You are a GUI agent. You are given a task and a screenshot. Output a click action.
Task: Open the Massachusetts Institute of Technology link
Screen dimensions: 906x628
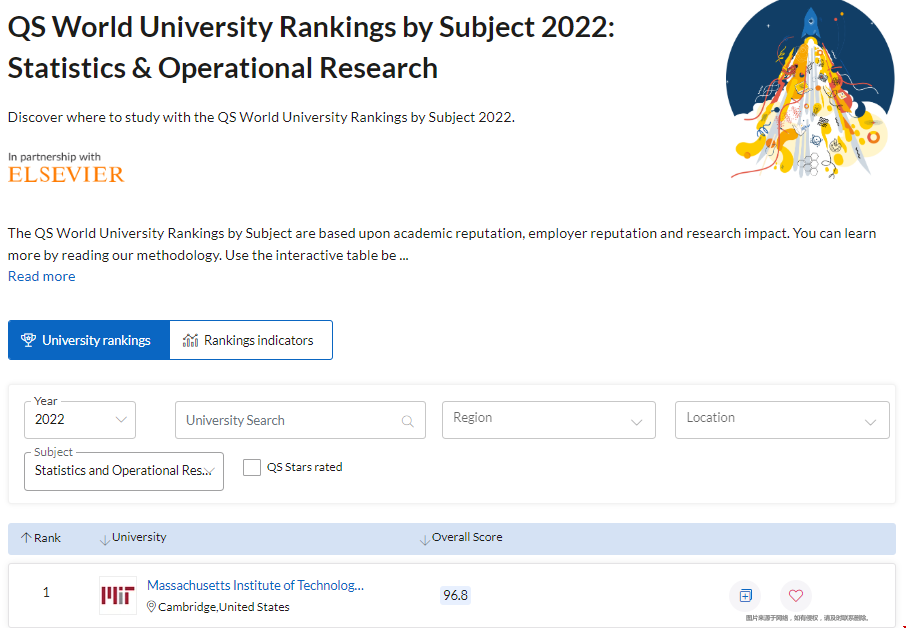click(255, 585)
